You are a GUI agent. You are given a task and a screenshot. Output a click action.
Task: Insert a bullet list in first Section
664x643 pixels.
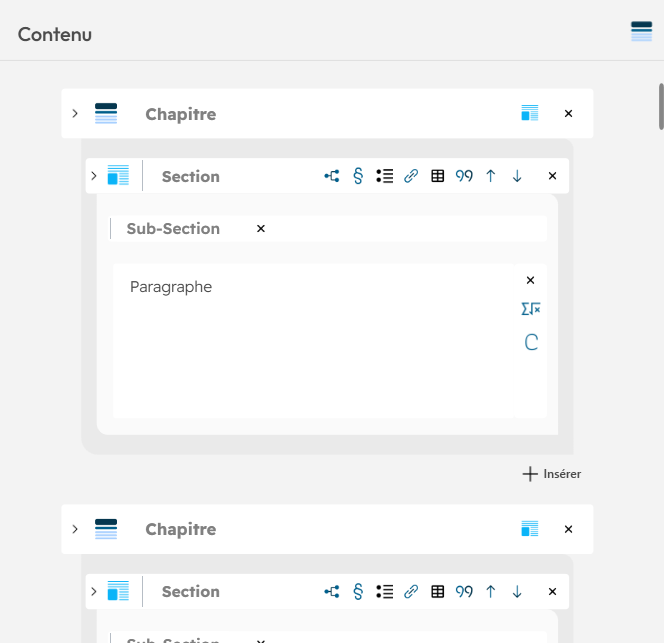click(x=385, y=176)
